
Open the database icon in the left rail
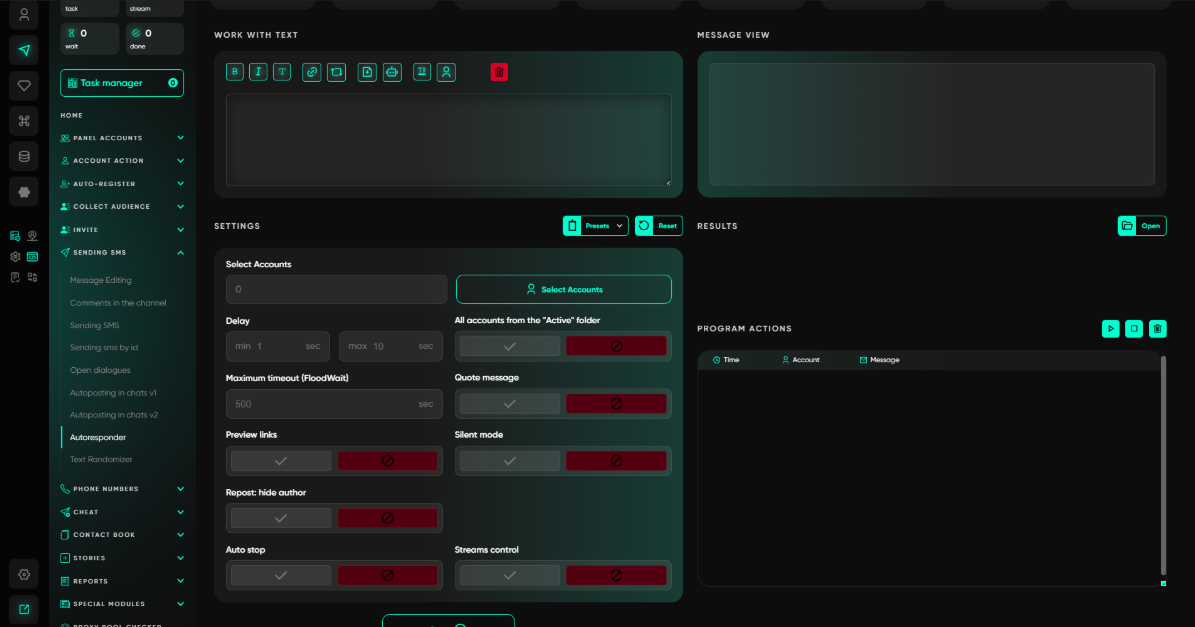[x=24, y=156]
